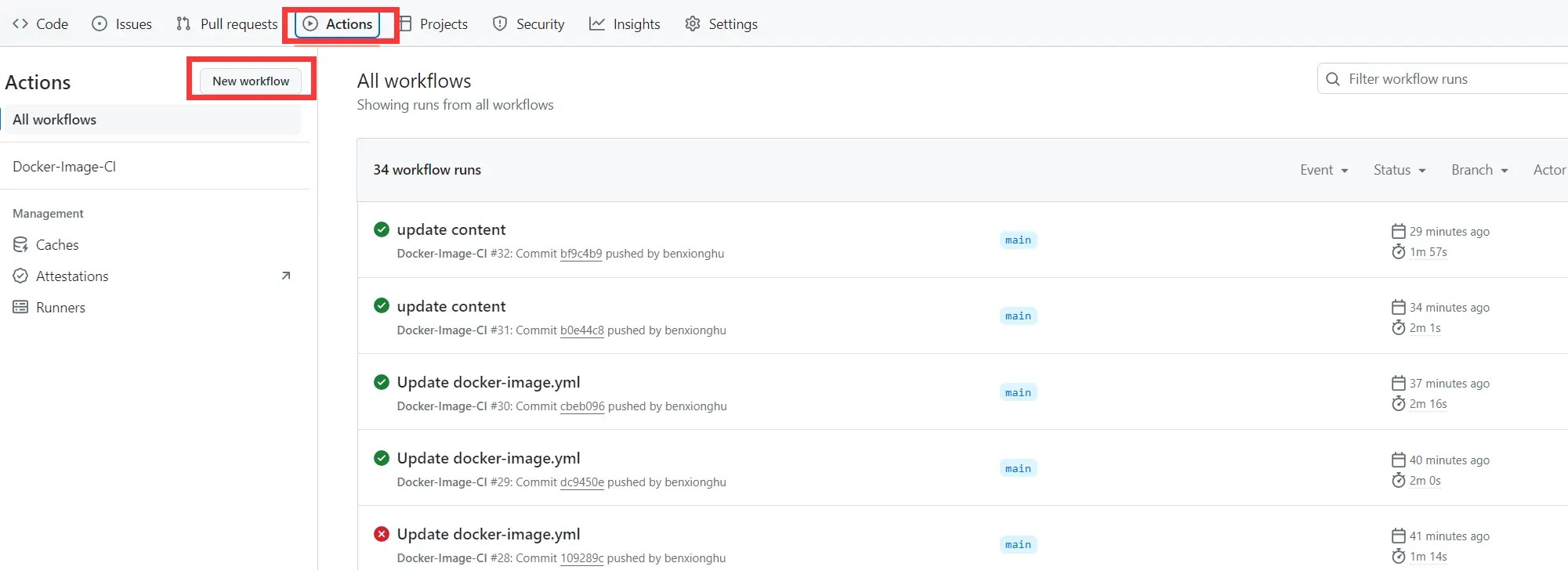Click the success check icon for run #29
Viewport: 1568px width, 570px height.
click(x=382, y=458)
